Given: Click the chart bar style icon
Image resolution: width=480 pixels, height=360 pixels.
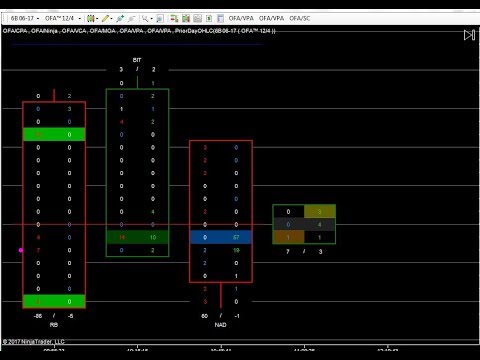Looking at the screenshot, I should coord(90,18).
